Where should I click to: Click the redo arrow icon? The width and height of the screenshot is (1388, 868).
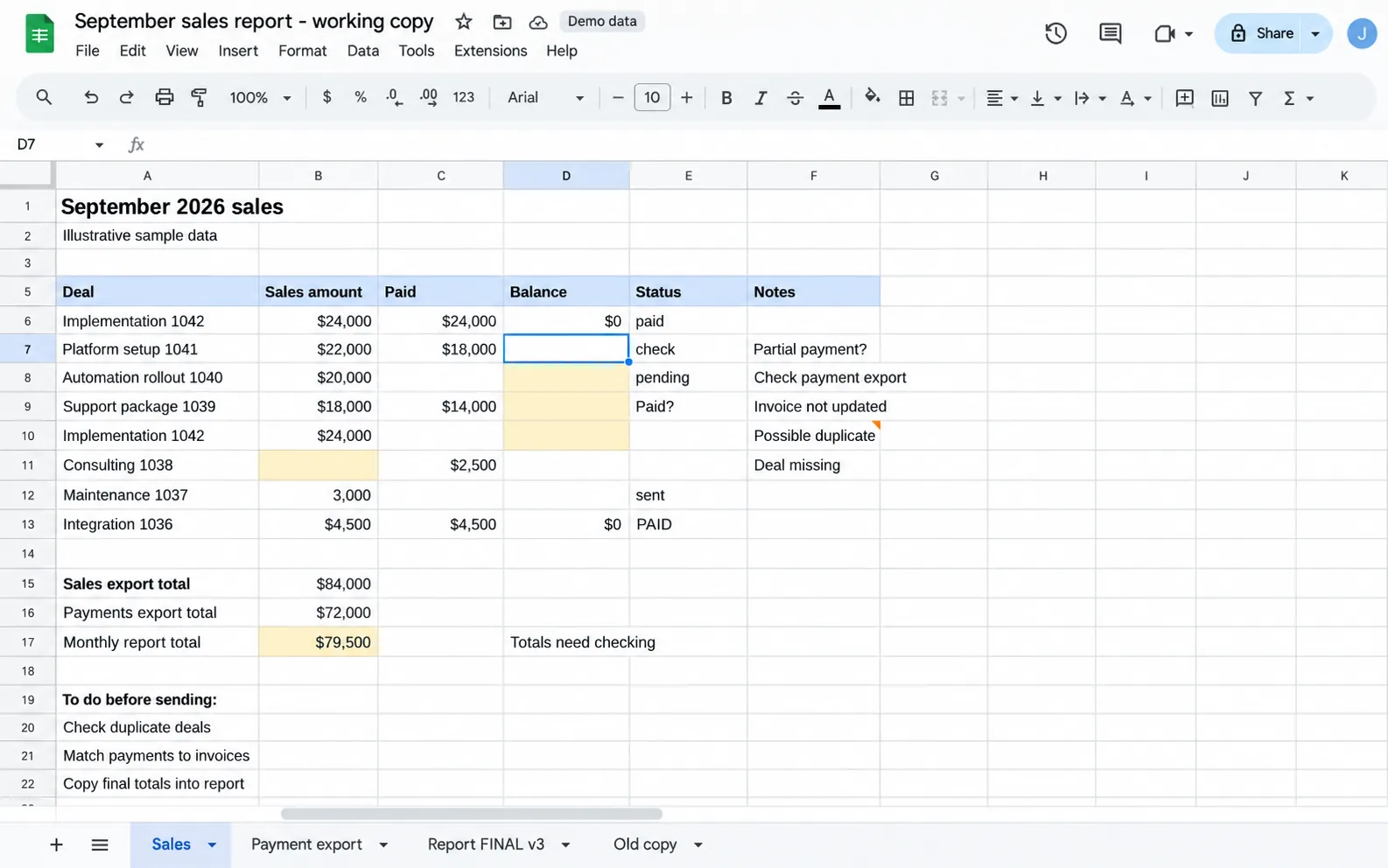click(x=126, y=98)
